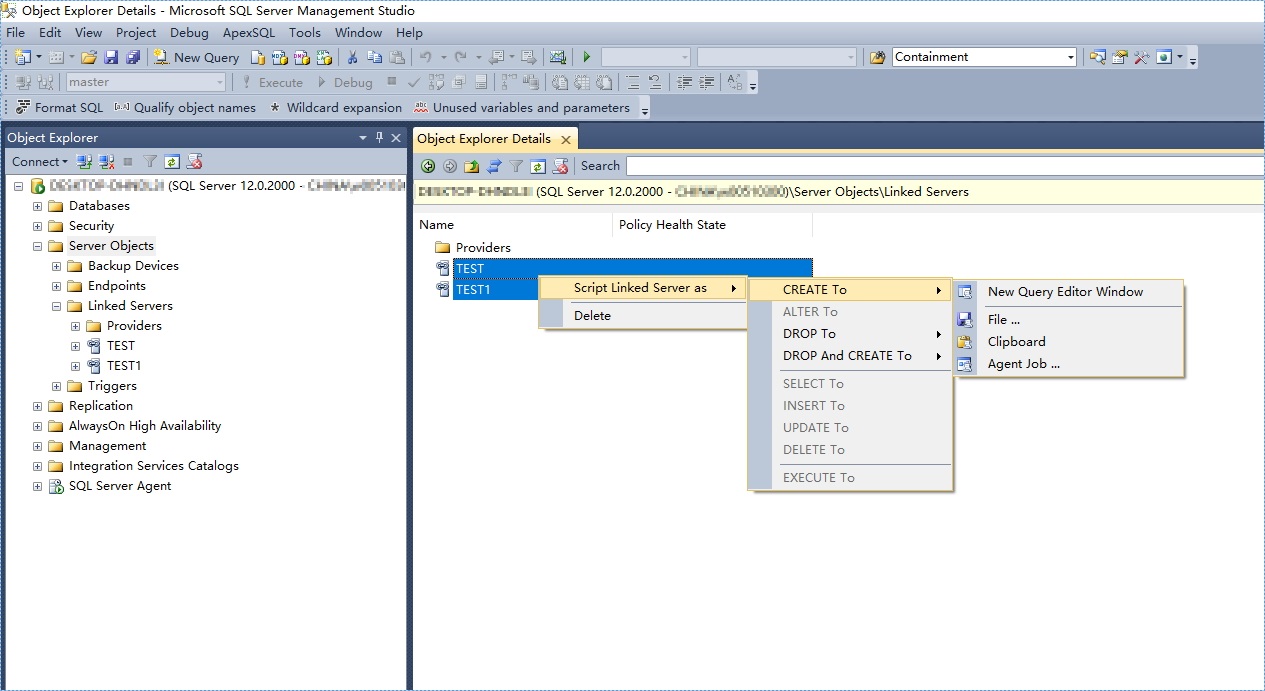Click Refresh icon in Object Explorer toolbar

pyautogui.click(x=172, y=161)
